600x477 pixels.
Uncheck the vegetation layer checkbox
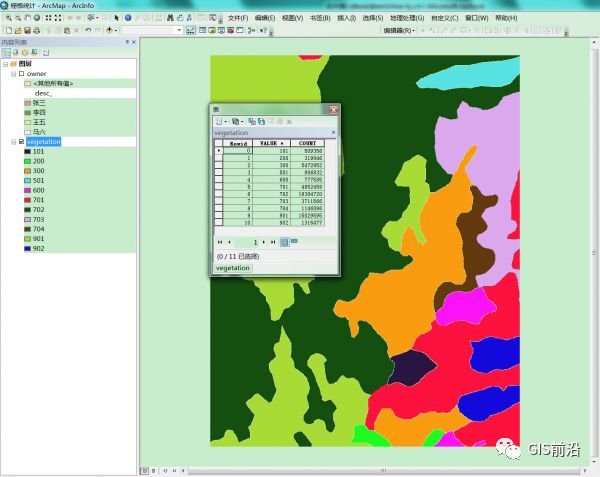(x=21, y=142)
